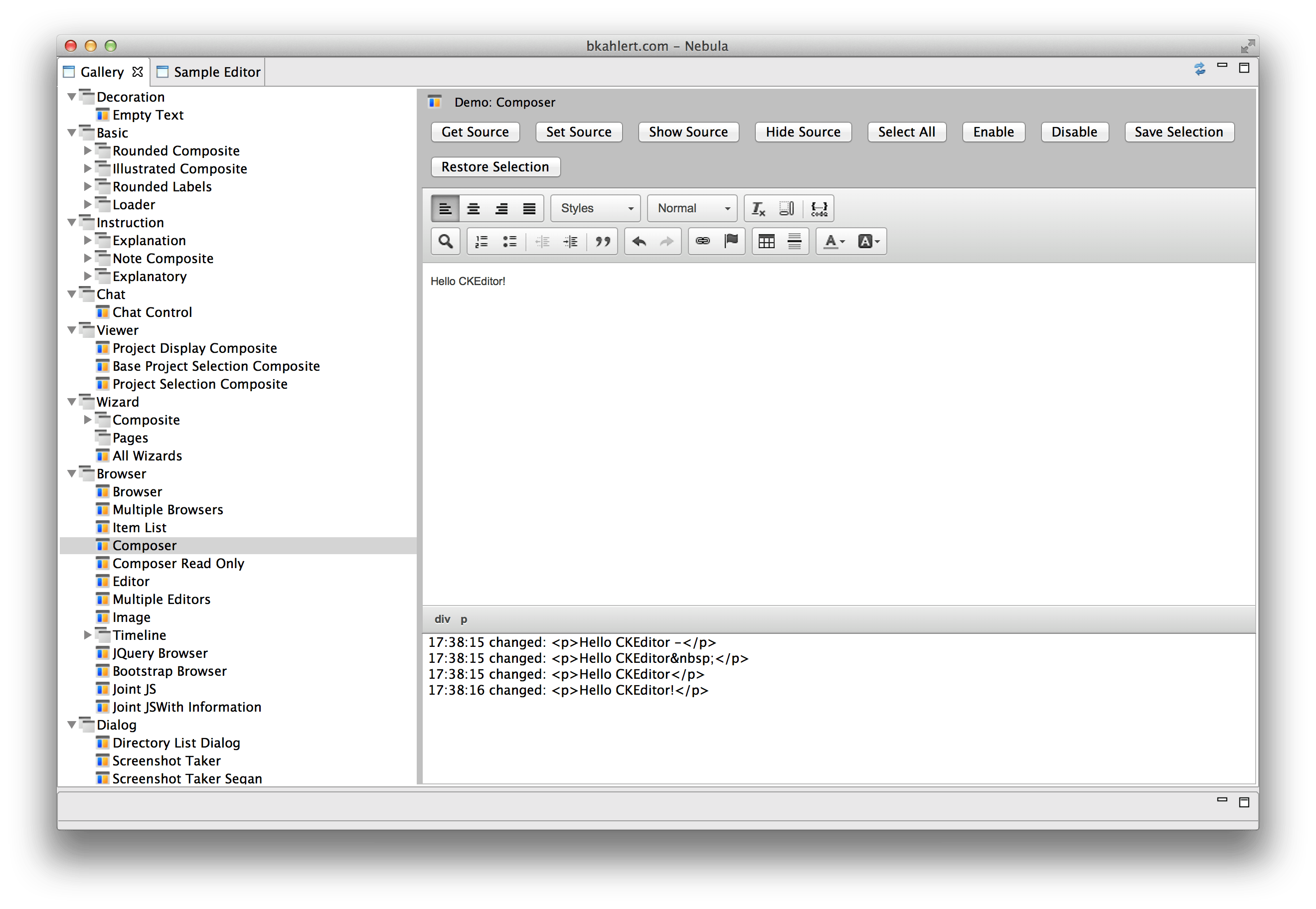Screen dimensions: 1316x909
Task: Select Chat Control in the tree
Action: 152,312
